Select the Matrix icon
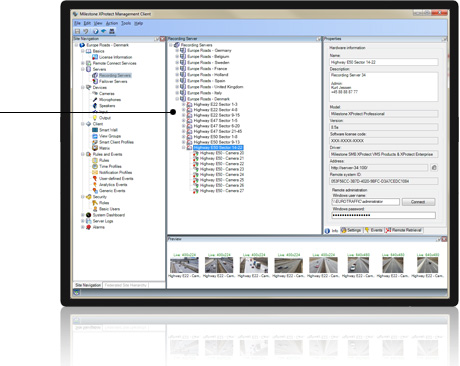Viewport: 460px width, 366px height. point(95,148)
